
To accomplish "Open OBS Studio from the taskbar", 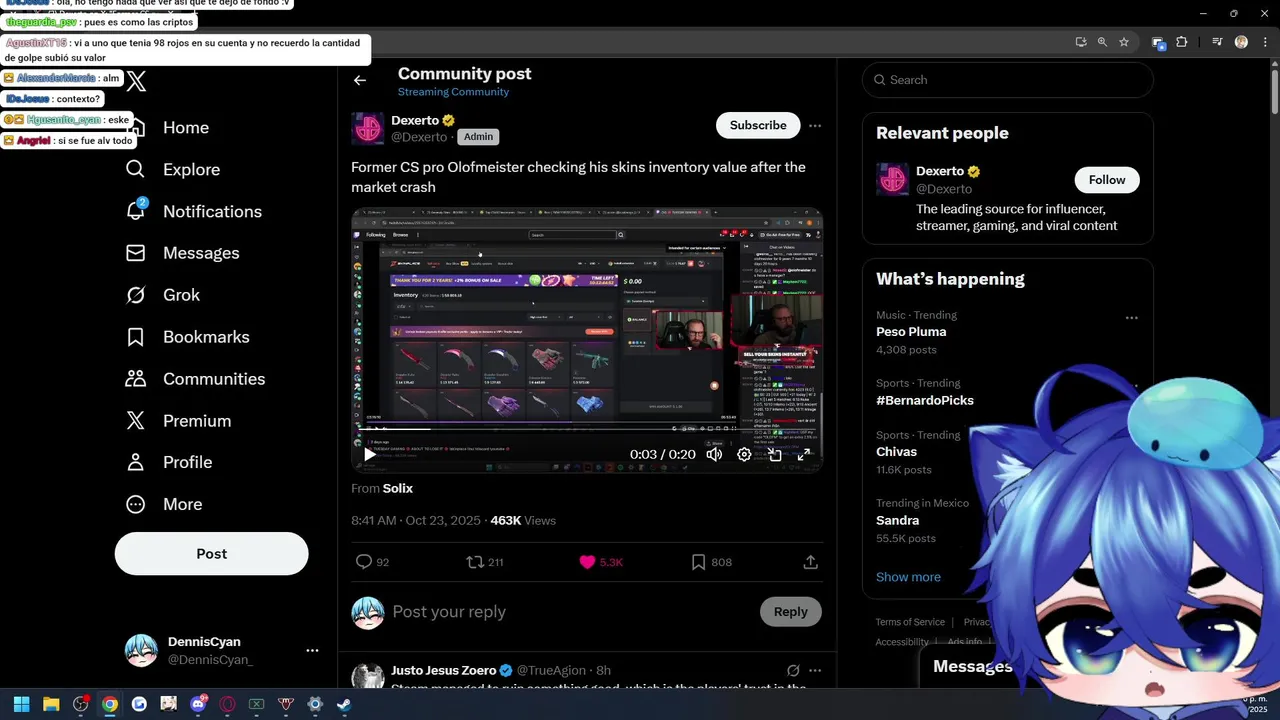I will pos(80,704).
